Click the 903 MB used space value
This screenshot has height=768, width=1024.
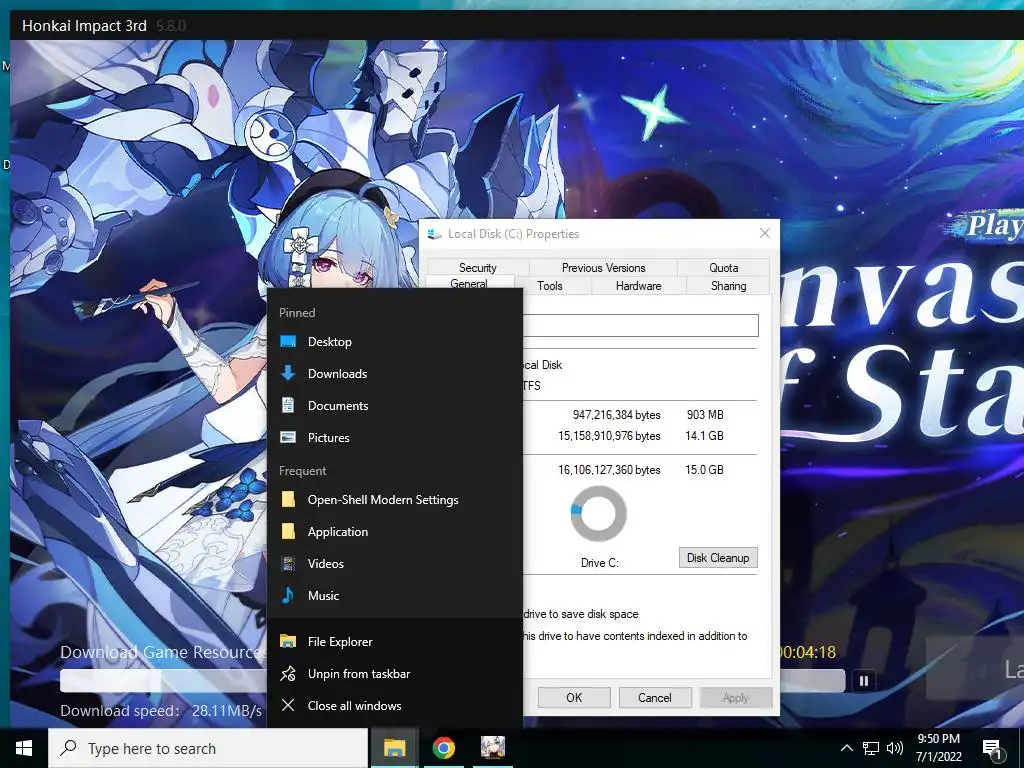click(705, 415)
